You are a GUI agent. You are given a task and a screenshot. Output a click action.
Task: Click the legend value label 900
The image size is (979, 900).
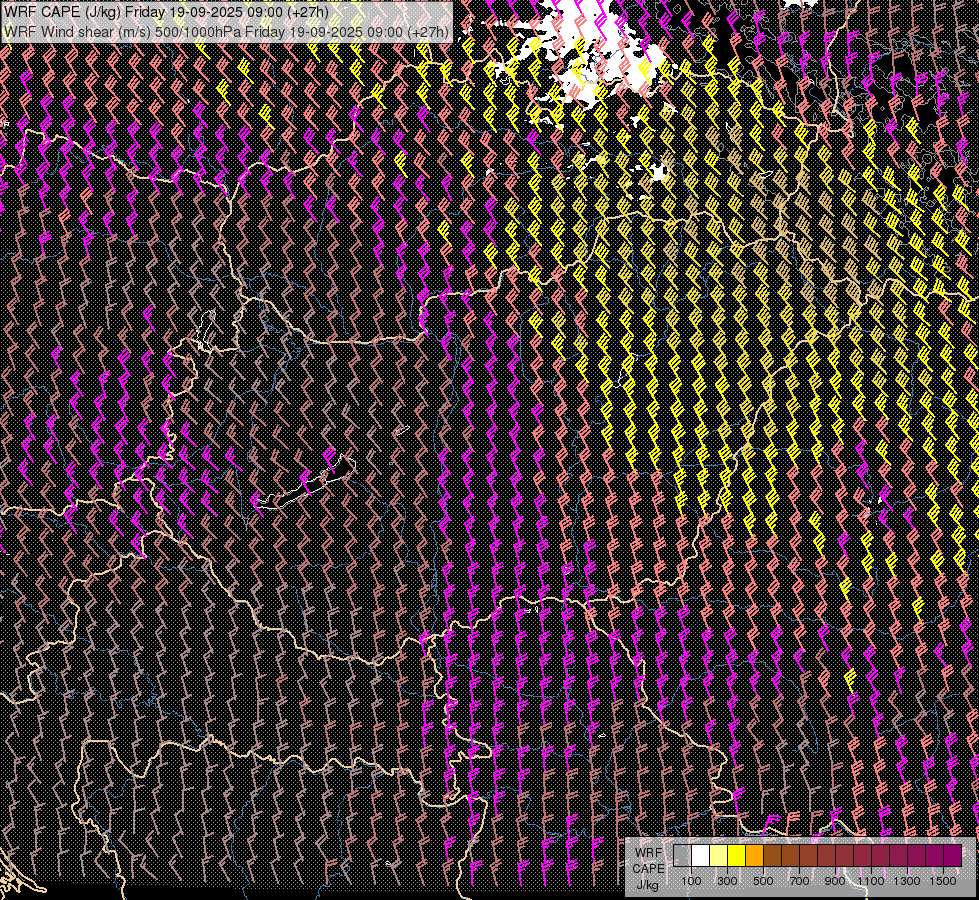(x=835, y=881)
